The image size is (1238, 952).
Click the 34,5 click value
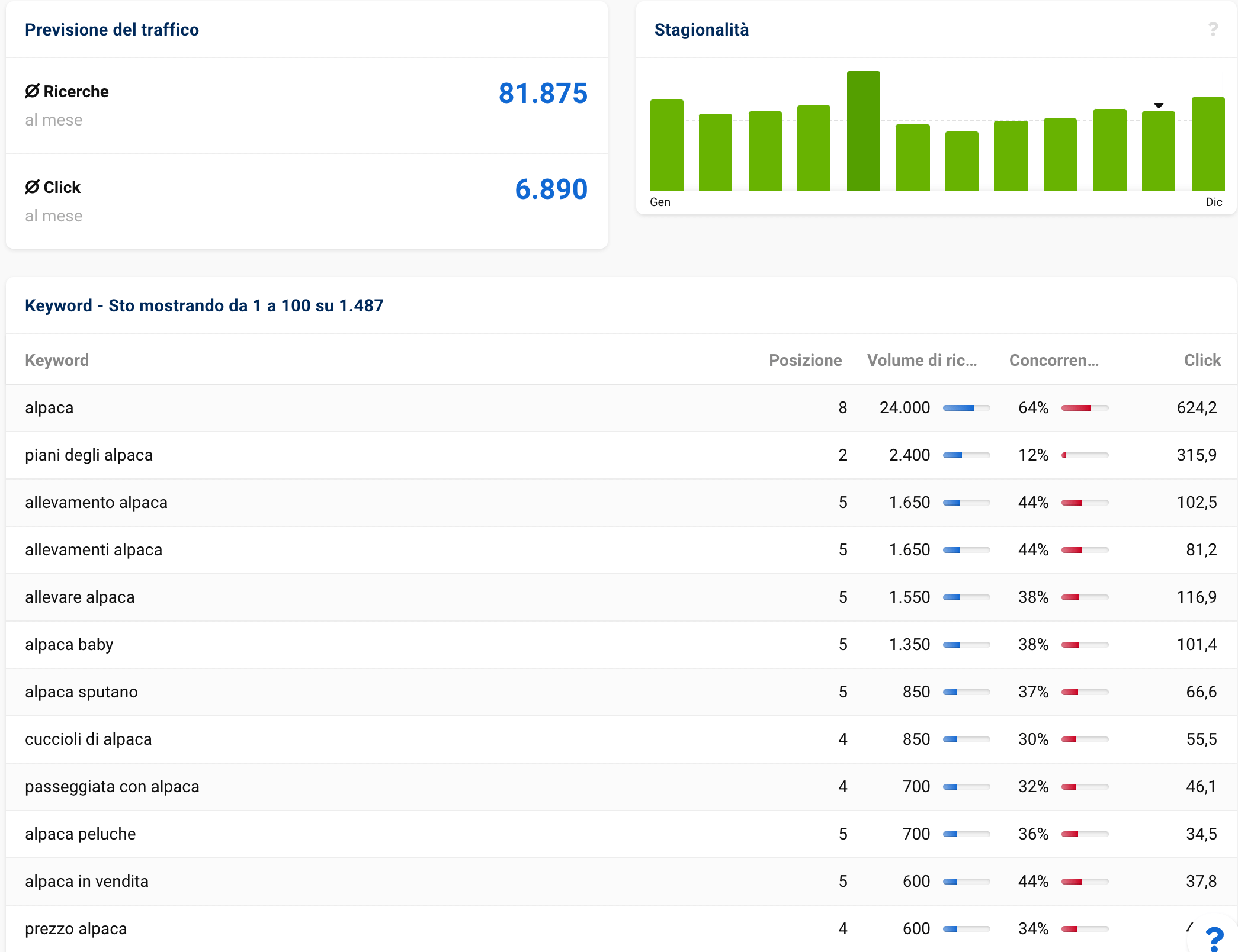point(1201,834)
